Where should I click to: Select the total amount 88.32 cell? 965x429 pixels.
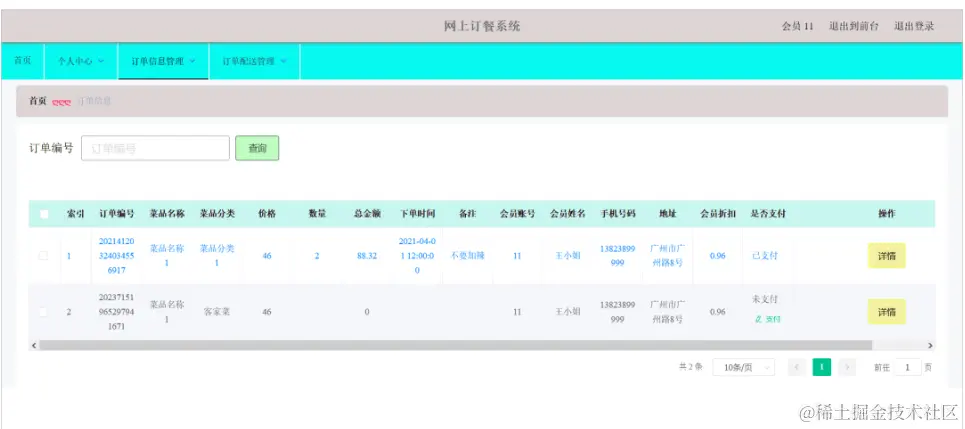click(367, 256)
